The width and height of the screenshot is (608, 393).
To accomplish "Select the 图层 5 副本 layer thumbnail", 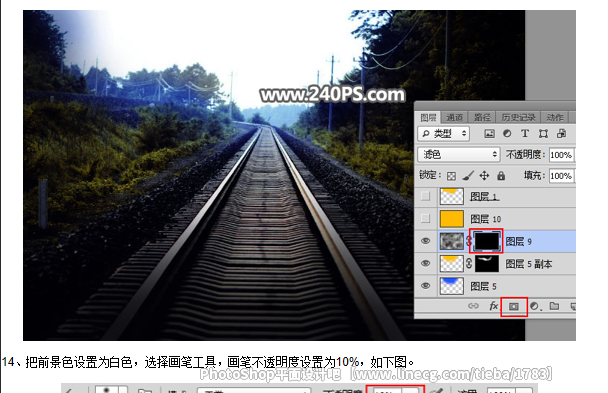I will 452,264.
